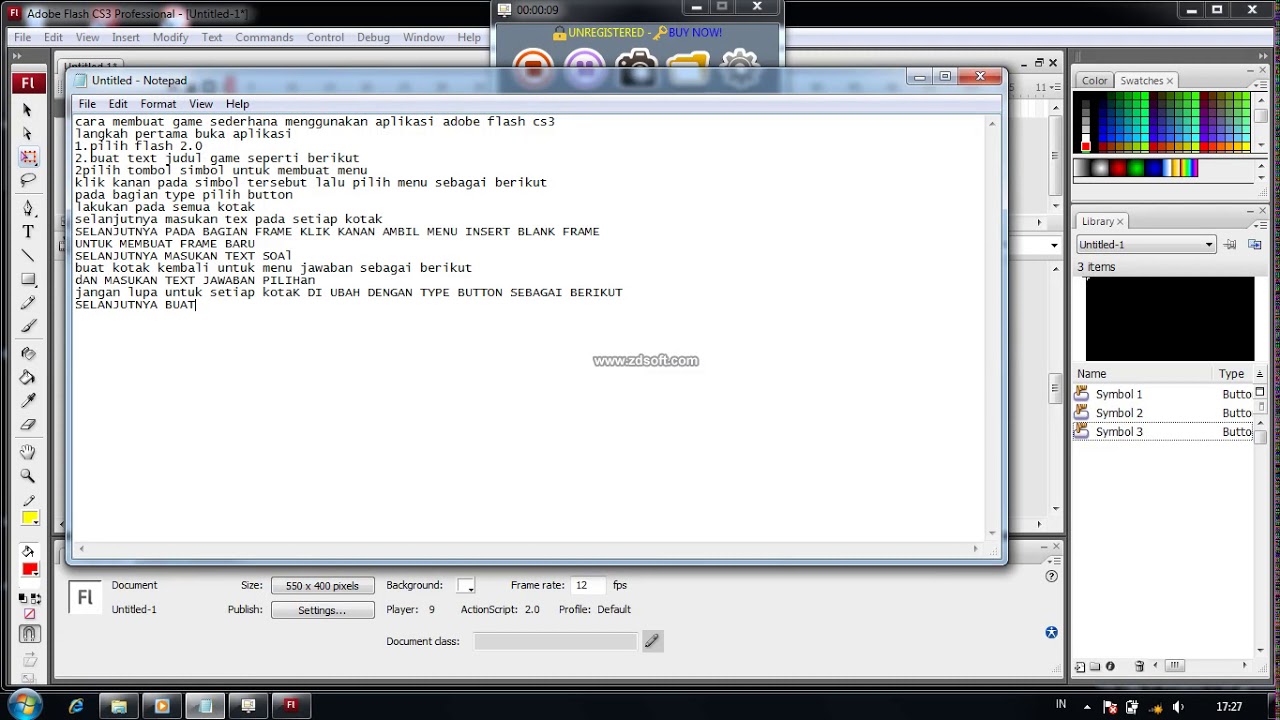Select the Eyedropper tool

(28, 401)
